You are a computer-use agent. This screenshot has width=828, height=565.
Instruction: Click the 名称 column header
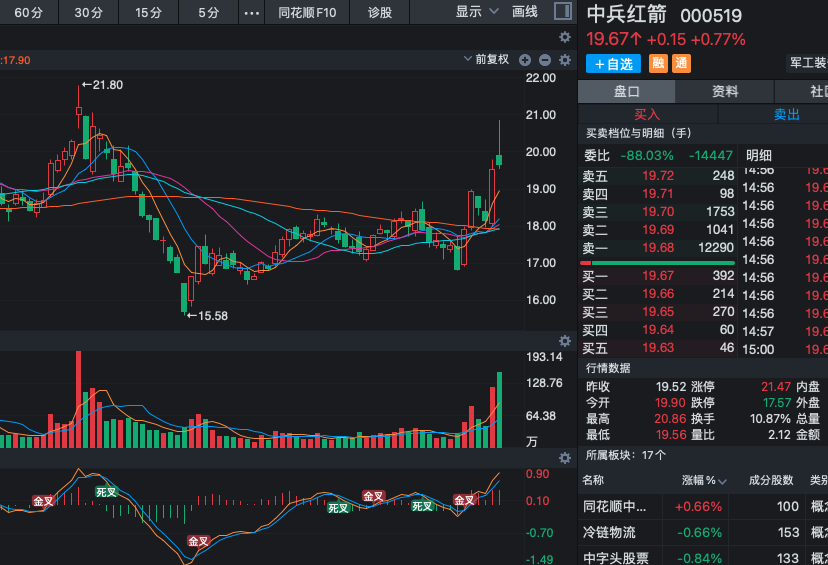[593, 480]
